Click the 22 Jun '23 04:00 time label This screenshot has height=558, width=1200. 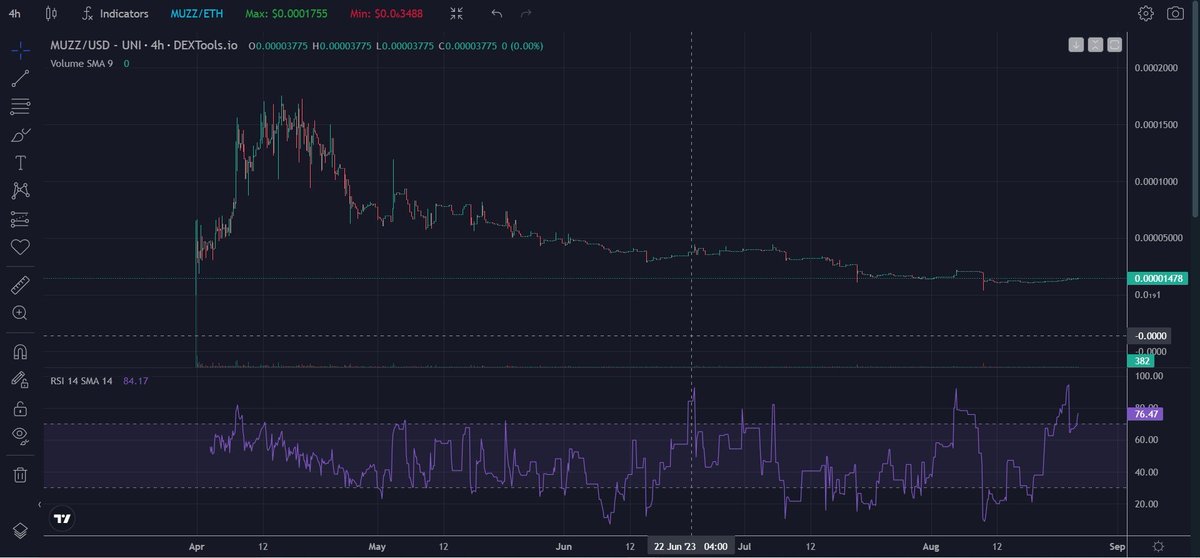691,547
